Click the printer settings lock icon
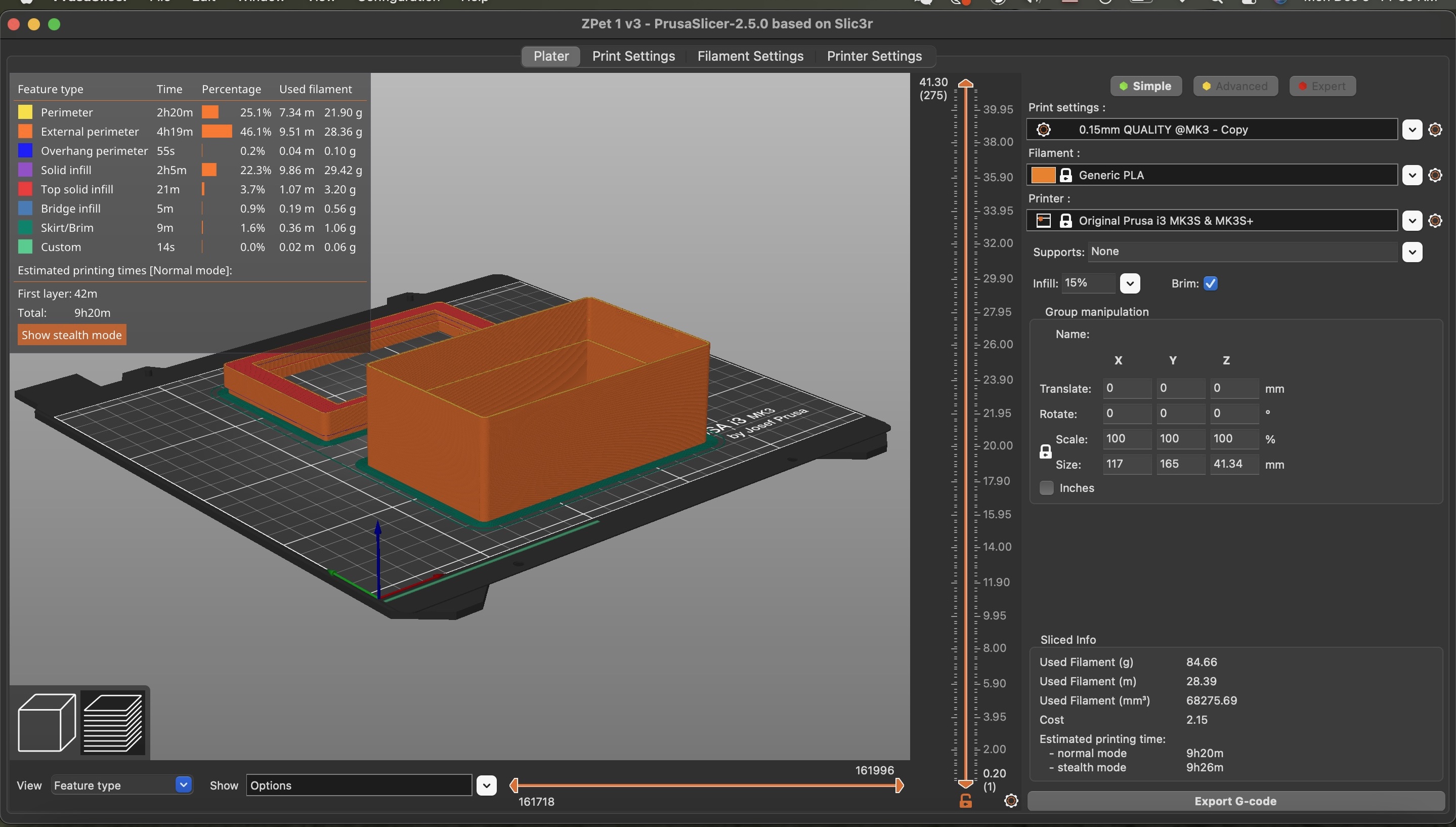 (1064, 220)
